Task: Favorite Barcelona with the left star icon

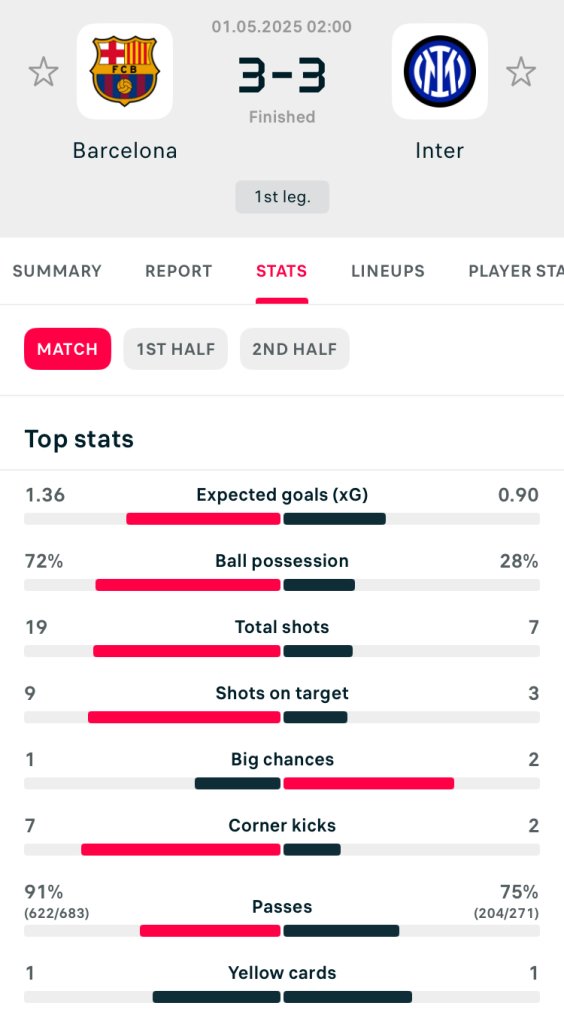Action: click(44, 72)
